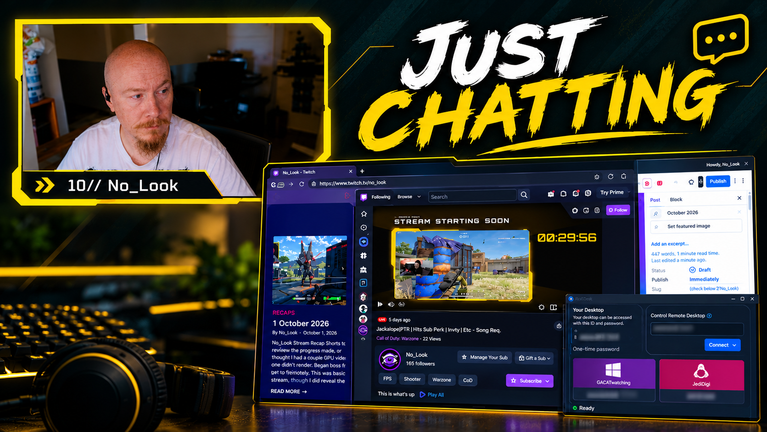Click Manage Your Sub button
767x432 pixels.
[484, 357]
